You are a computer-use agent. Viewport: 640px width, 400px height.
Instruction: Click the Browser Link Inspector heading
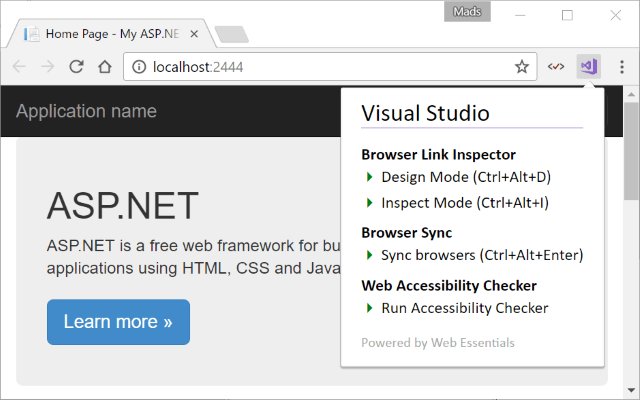438,155
